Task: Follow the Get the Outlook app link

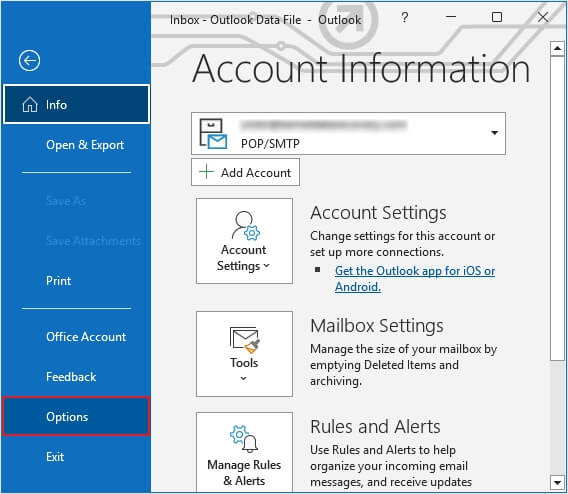Action: (x=415, y=279)
